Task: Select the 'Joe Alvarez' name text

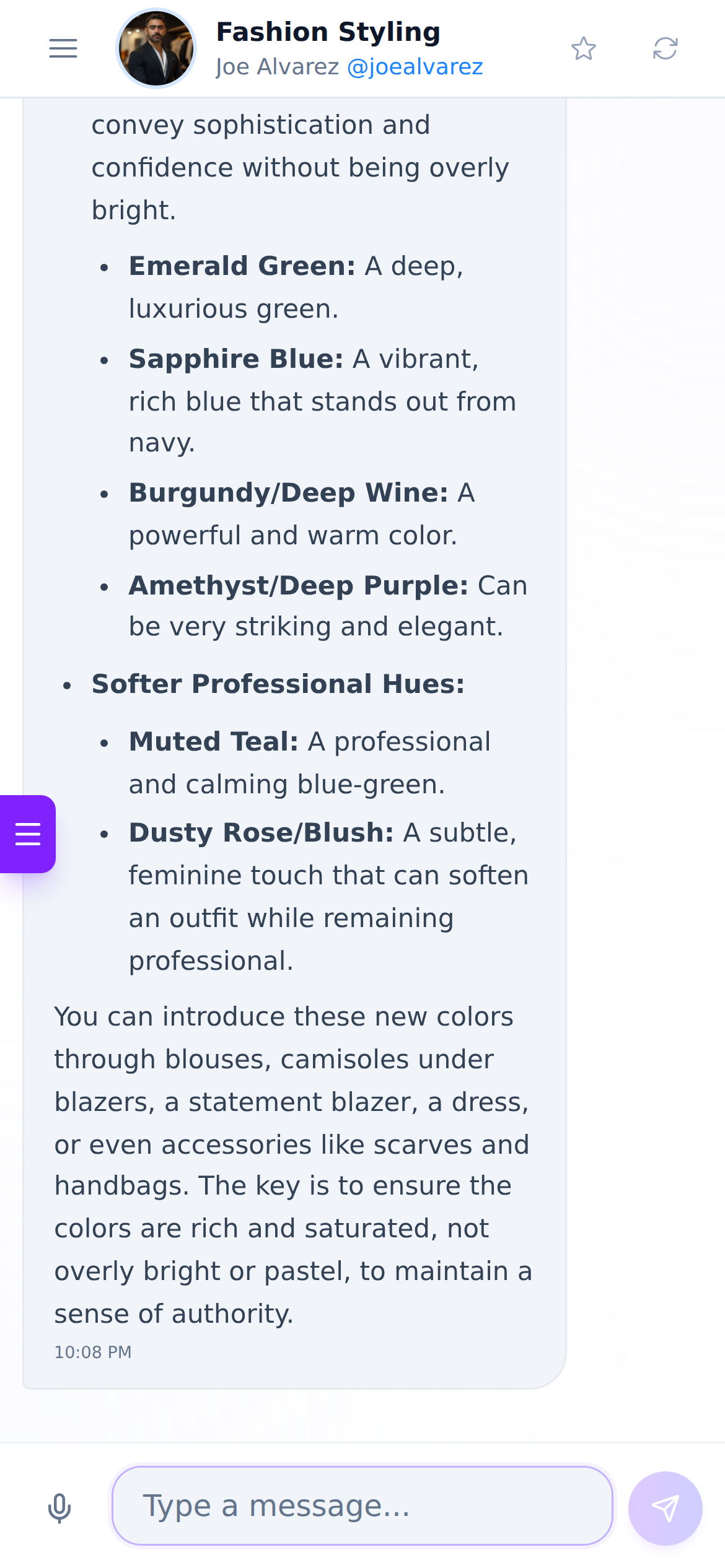Action: coord(278,67)
